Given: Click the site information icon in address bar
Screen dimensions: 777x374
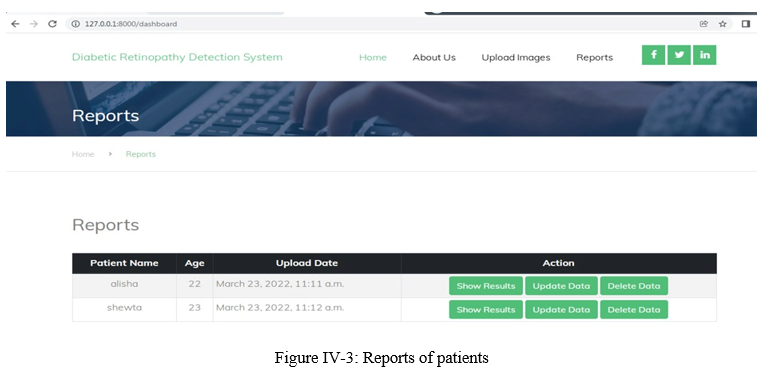Looking at the screenshot, I should coord(75,24).
